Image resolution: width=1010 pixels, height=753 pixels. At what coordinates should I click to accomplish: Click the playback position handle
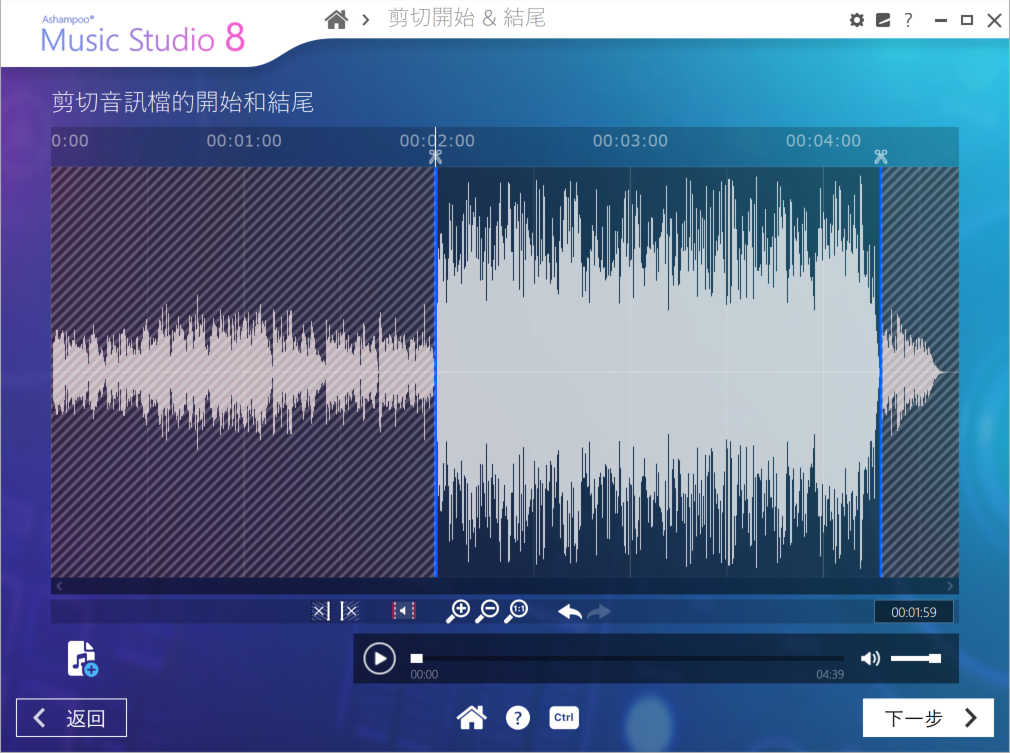[417, 658]
